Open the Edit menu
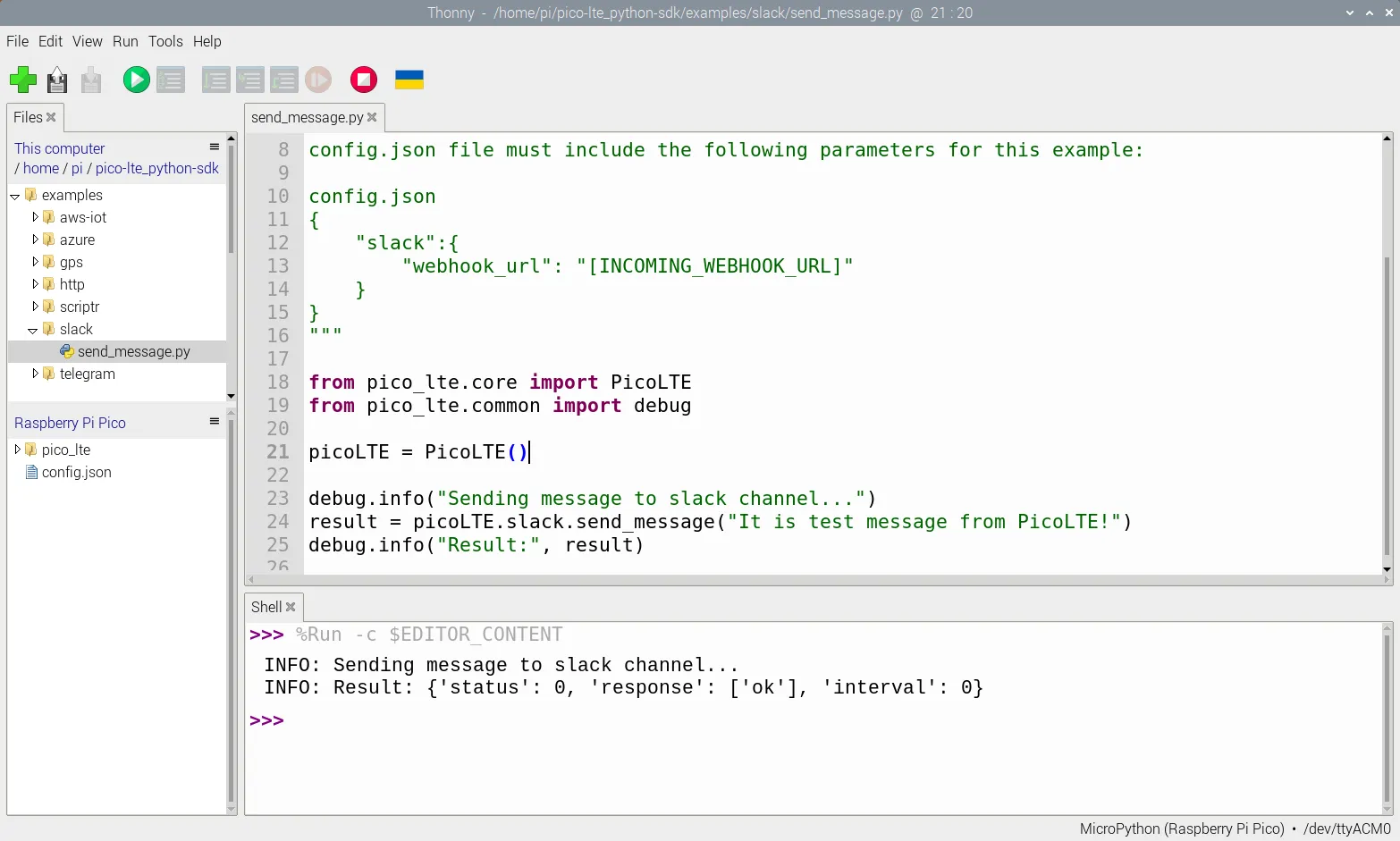Viewport: 1400px width, 841px height. 50,41
